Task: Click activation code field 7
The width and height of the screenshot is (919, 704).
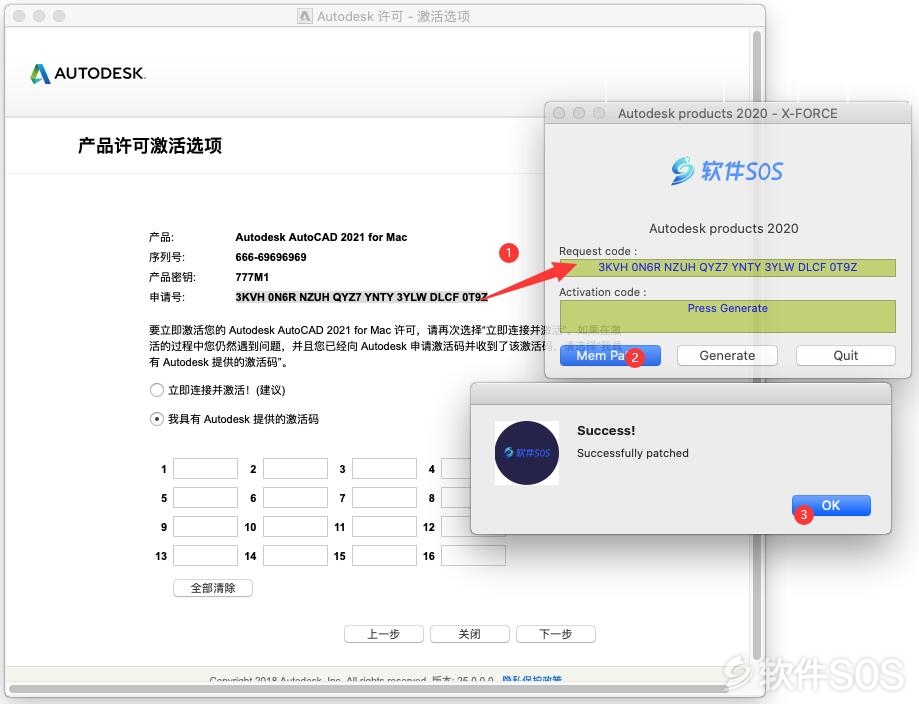Action: point(384,498)
